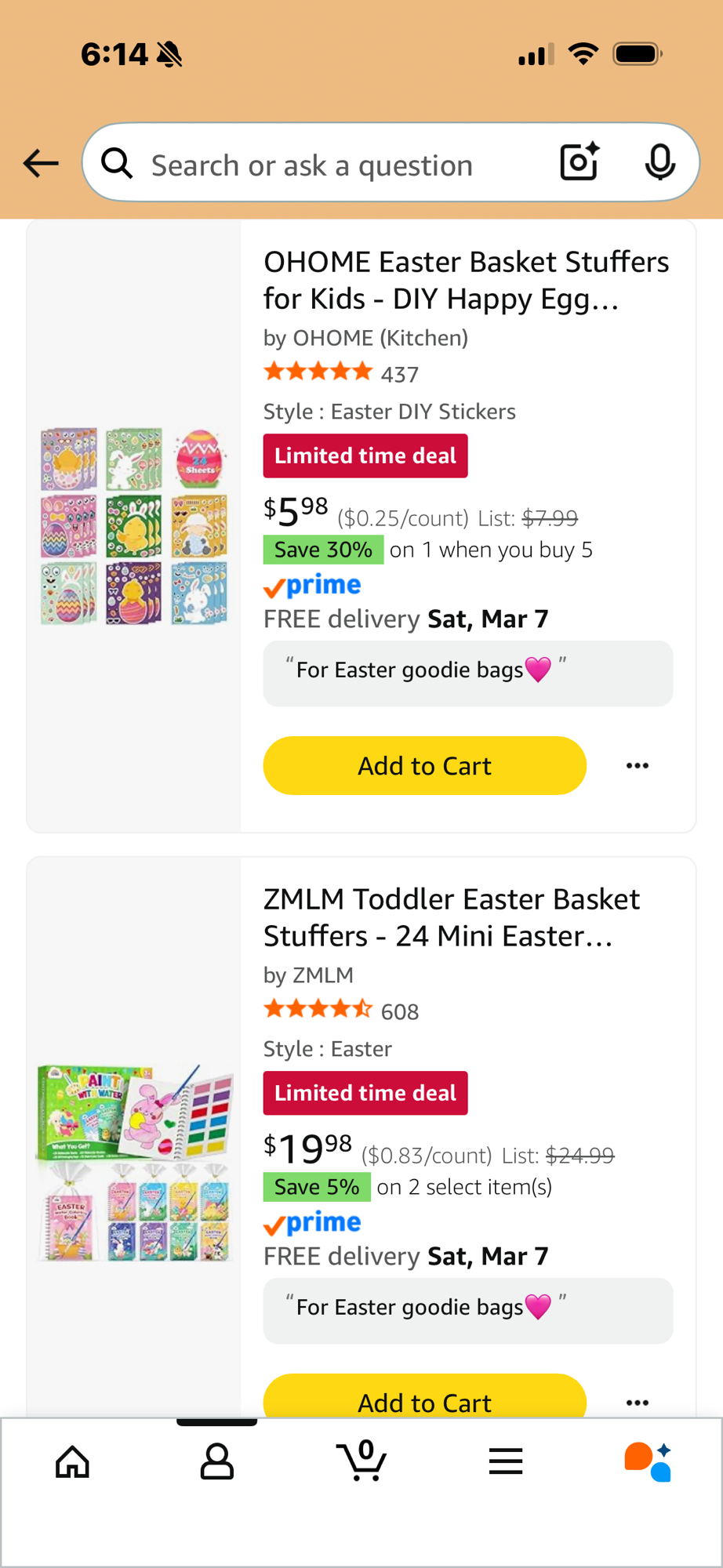Open more options for OHOME product
The image size is (723, 1568).
coord(638,765)
